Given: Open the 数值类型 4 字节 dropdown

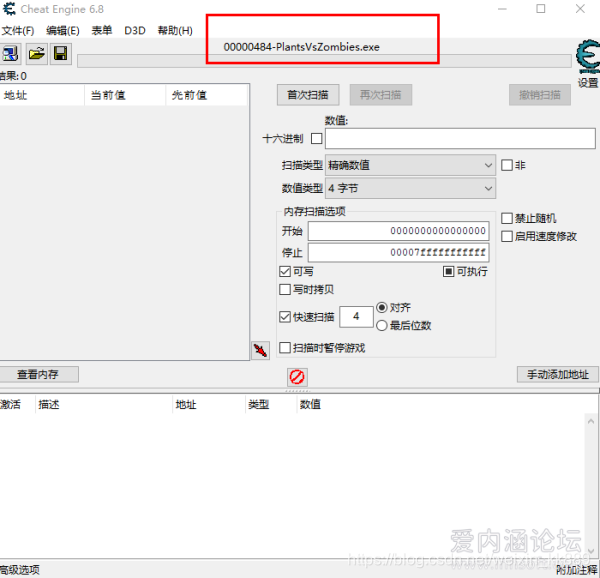Looking at the screenshot, I should tap(410, 188).
